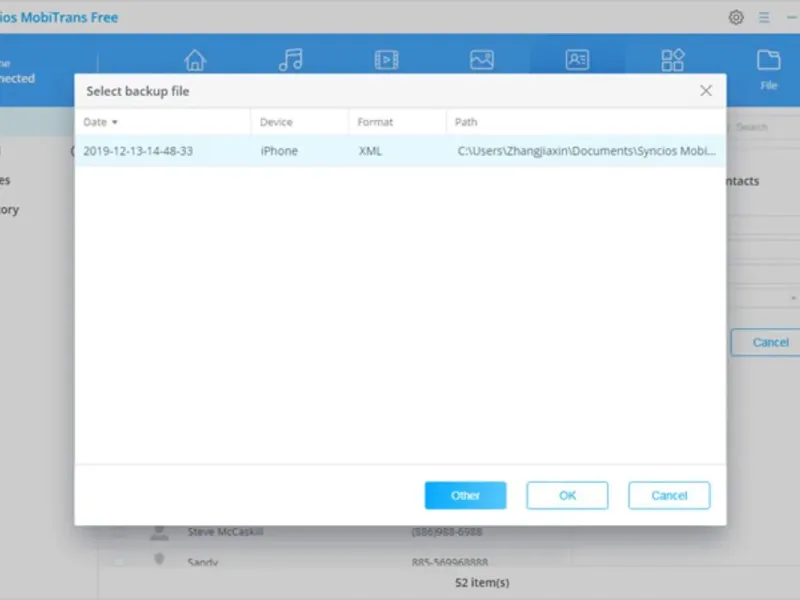Click the XML format cell
Viewport: 800px width, 600px height.
[x=370, y=151]
